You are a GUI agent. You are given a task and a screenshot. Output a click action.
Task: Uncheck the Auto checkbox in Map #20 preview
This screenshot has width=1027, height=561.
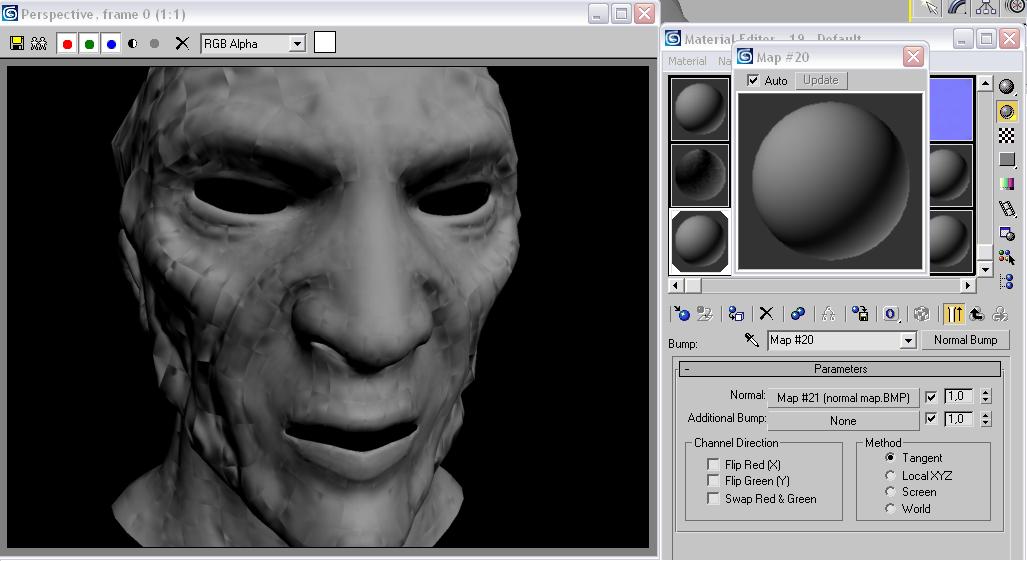[x=753, y=81]
